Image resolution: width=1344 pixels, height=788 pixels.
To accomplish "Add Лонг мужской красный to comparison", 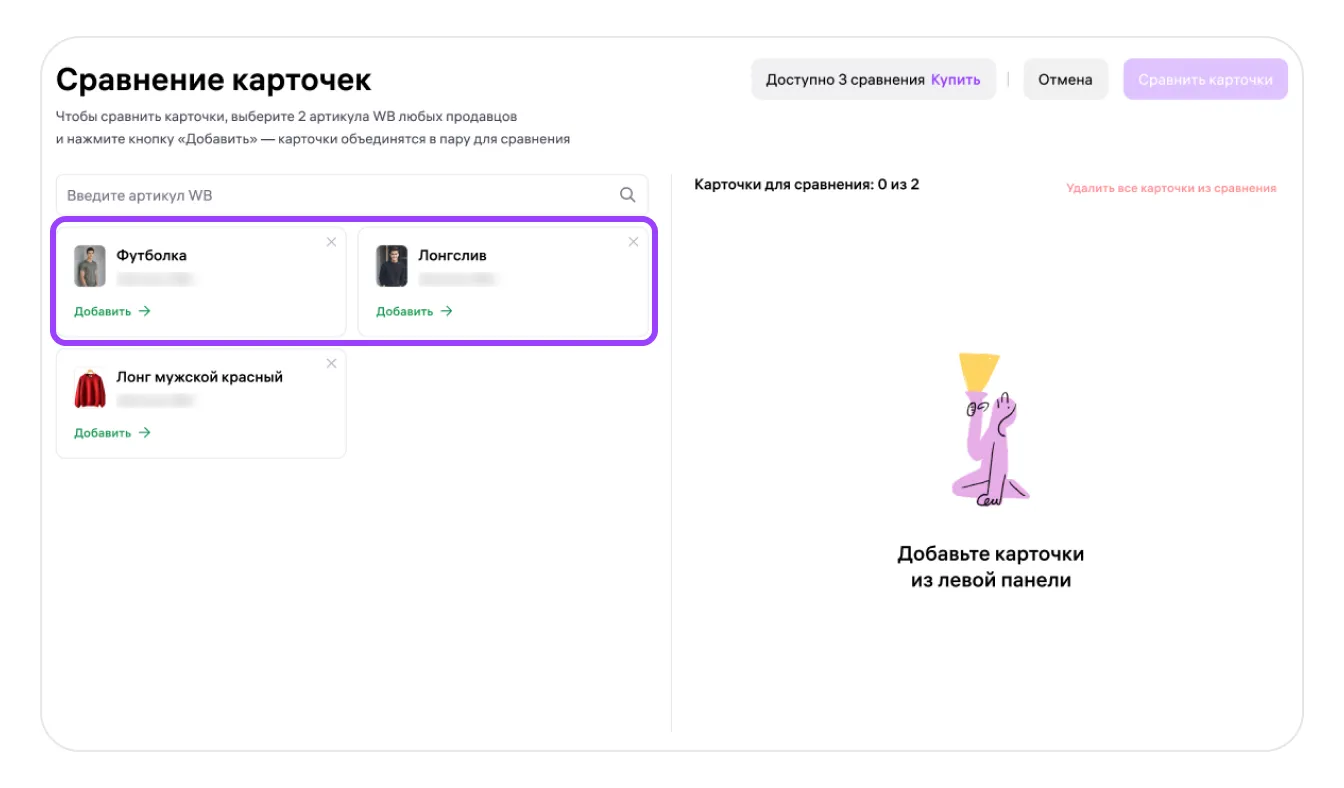I will pos(112,433).
